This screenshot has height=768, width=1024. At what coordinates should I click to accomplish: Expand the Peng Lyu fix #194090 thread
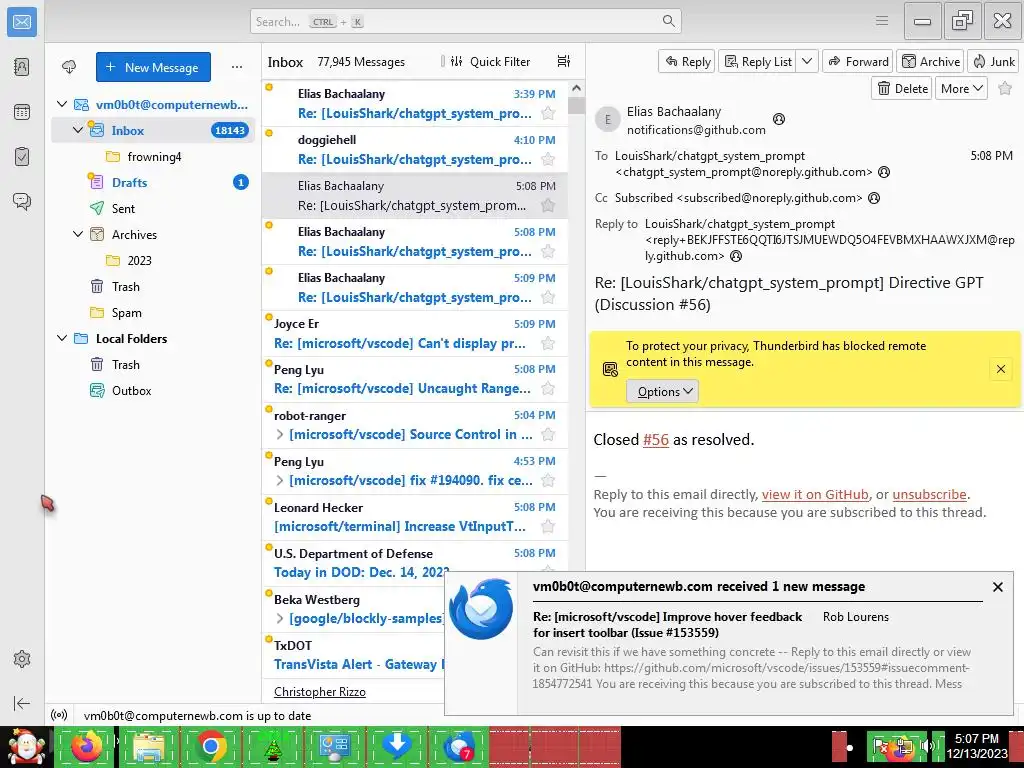click(280, 481)
